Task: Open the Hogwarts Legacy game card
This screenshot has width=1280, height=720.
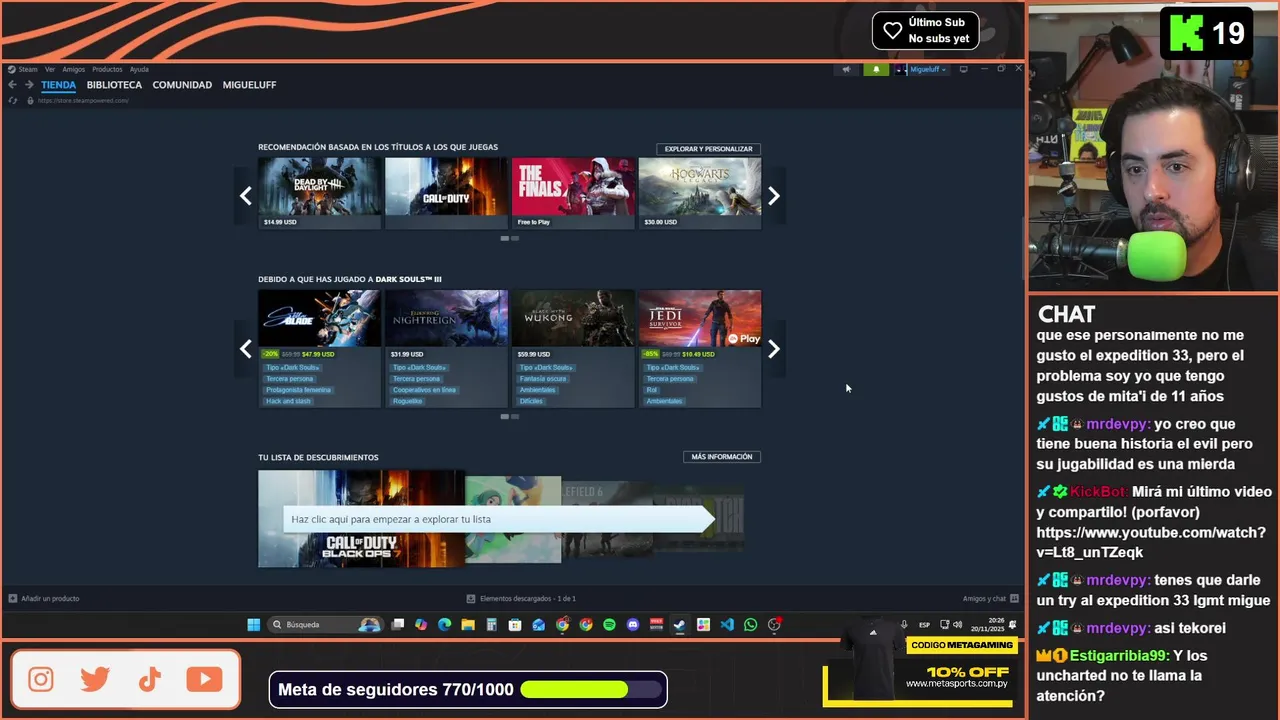Action: [700, 193]
